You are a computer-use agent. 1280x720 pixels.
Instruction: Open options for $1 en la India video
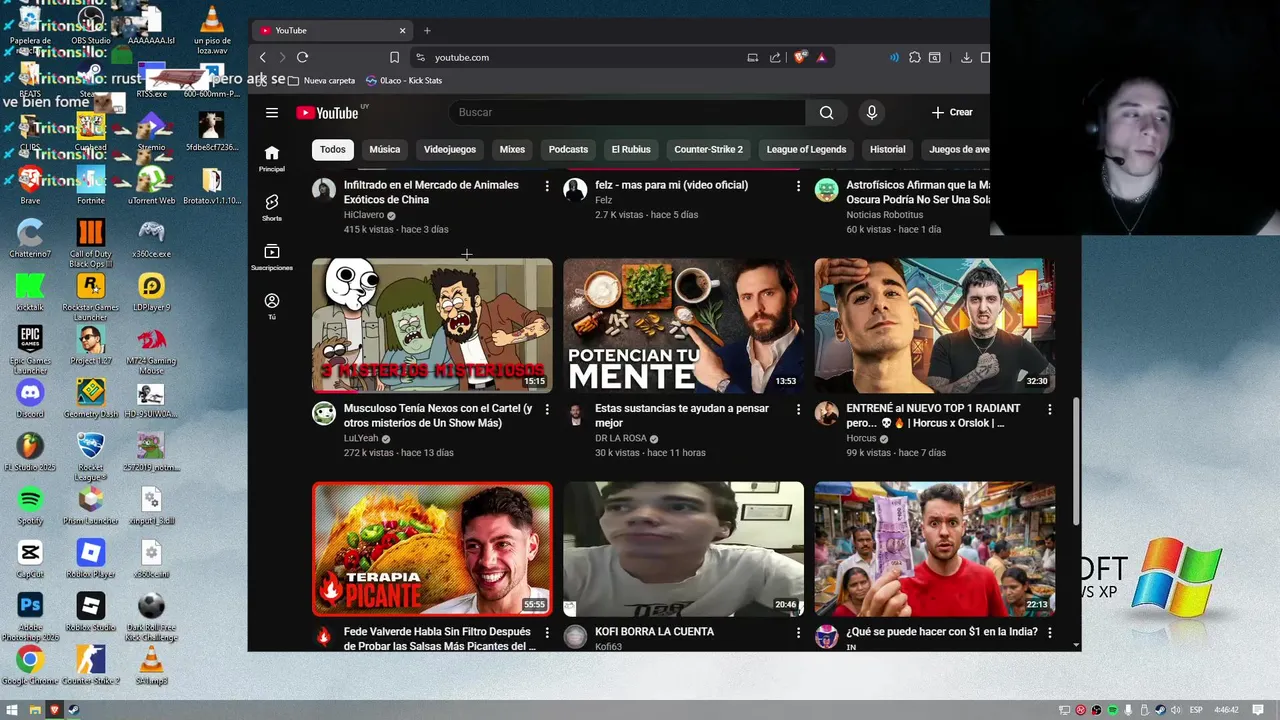click(1049, 632)
